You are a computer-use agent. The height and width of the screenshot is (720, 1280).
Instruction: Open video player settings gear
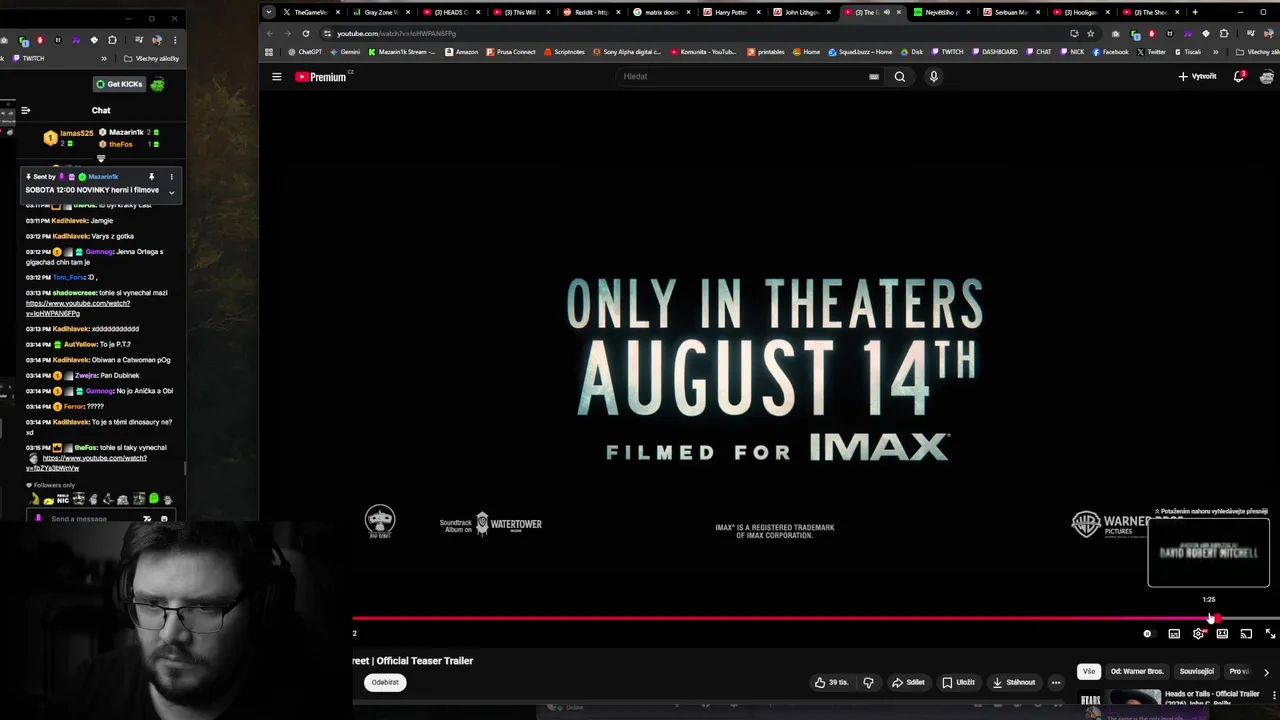(x=1198, y=633)
